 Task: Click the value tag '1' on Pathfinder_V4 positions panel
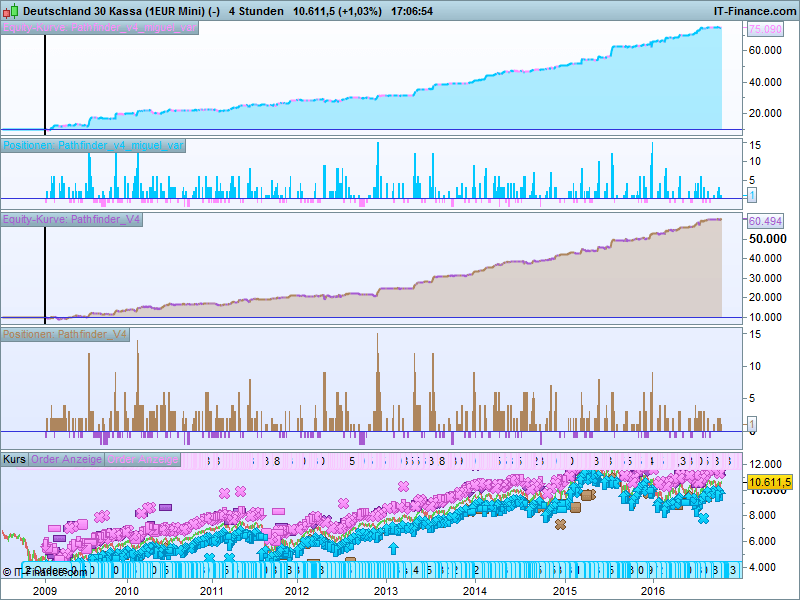[752, 423]
